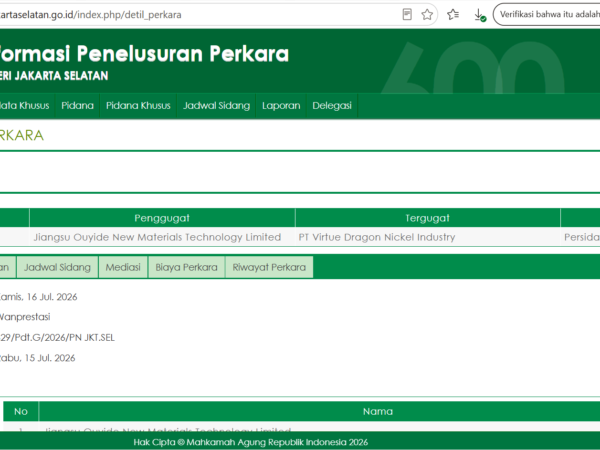Screen dimensions: 600x450
Task: Open reader view icon in address bar
Action: pyautogui.click(x=407, y=15)
